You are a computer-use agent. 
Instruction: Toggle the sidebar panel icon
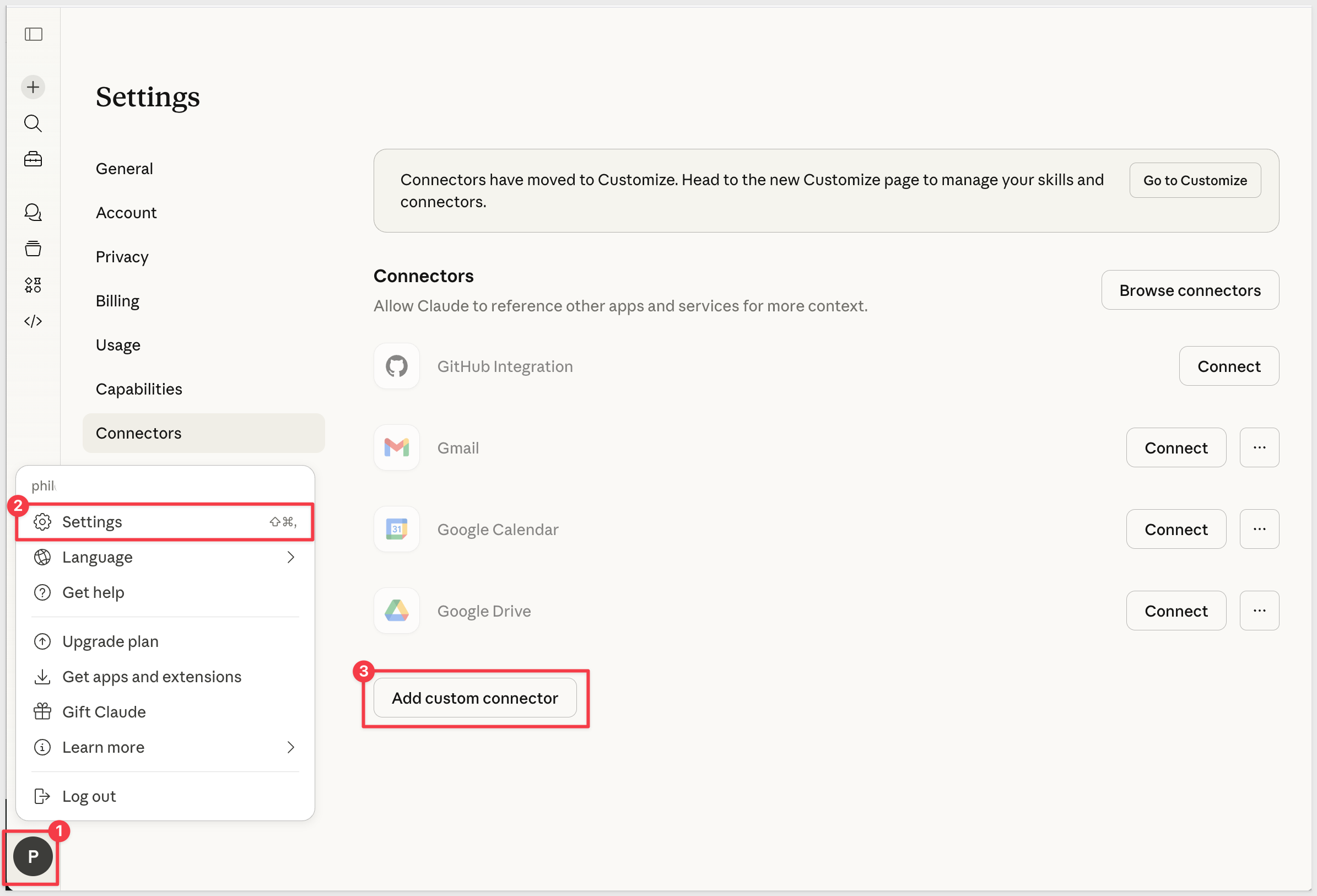[34, 34]
